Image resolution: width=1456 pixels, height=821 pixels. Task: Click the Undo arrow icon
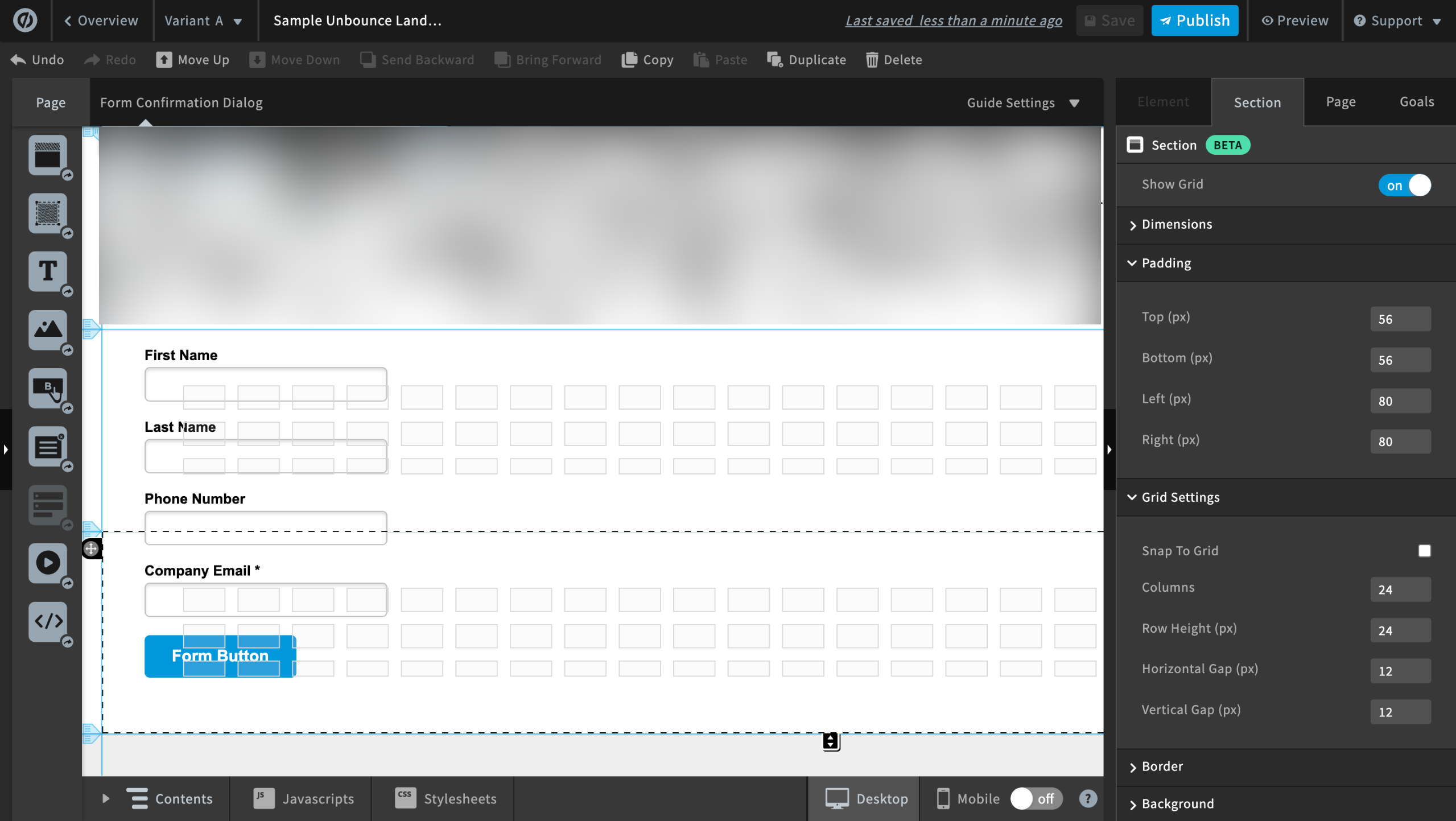point(18,60)
